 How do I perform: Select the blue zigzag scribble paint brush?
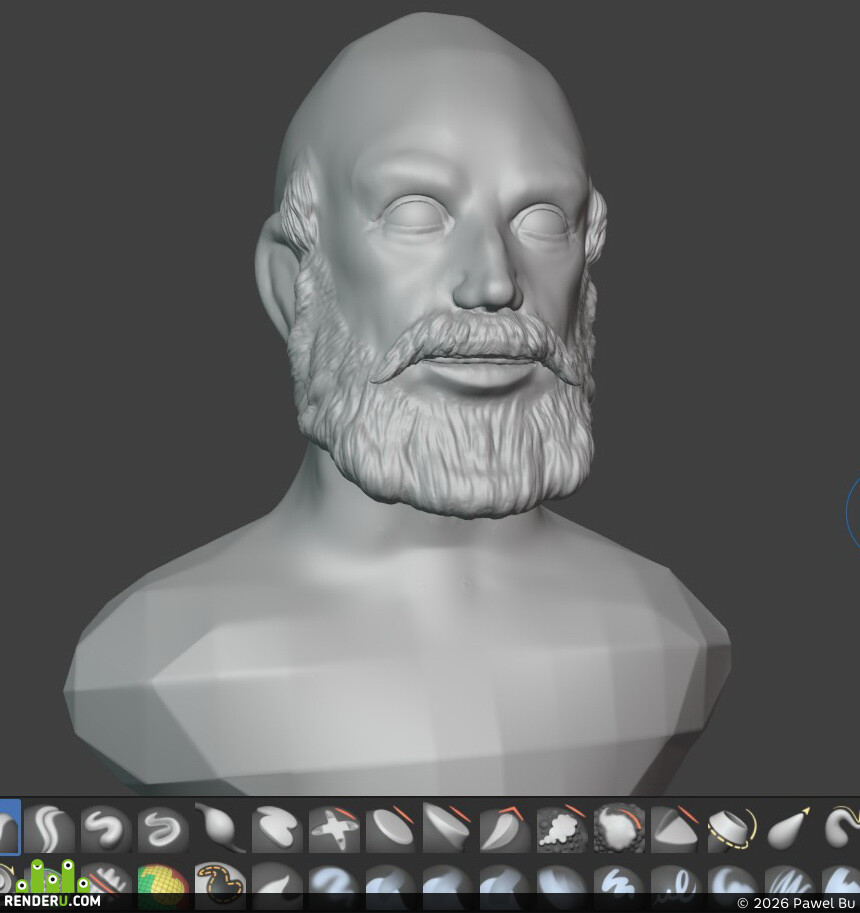click(x=620, y=884)
